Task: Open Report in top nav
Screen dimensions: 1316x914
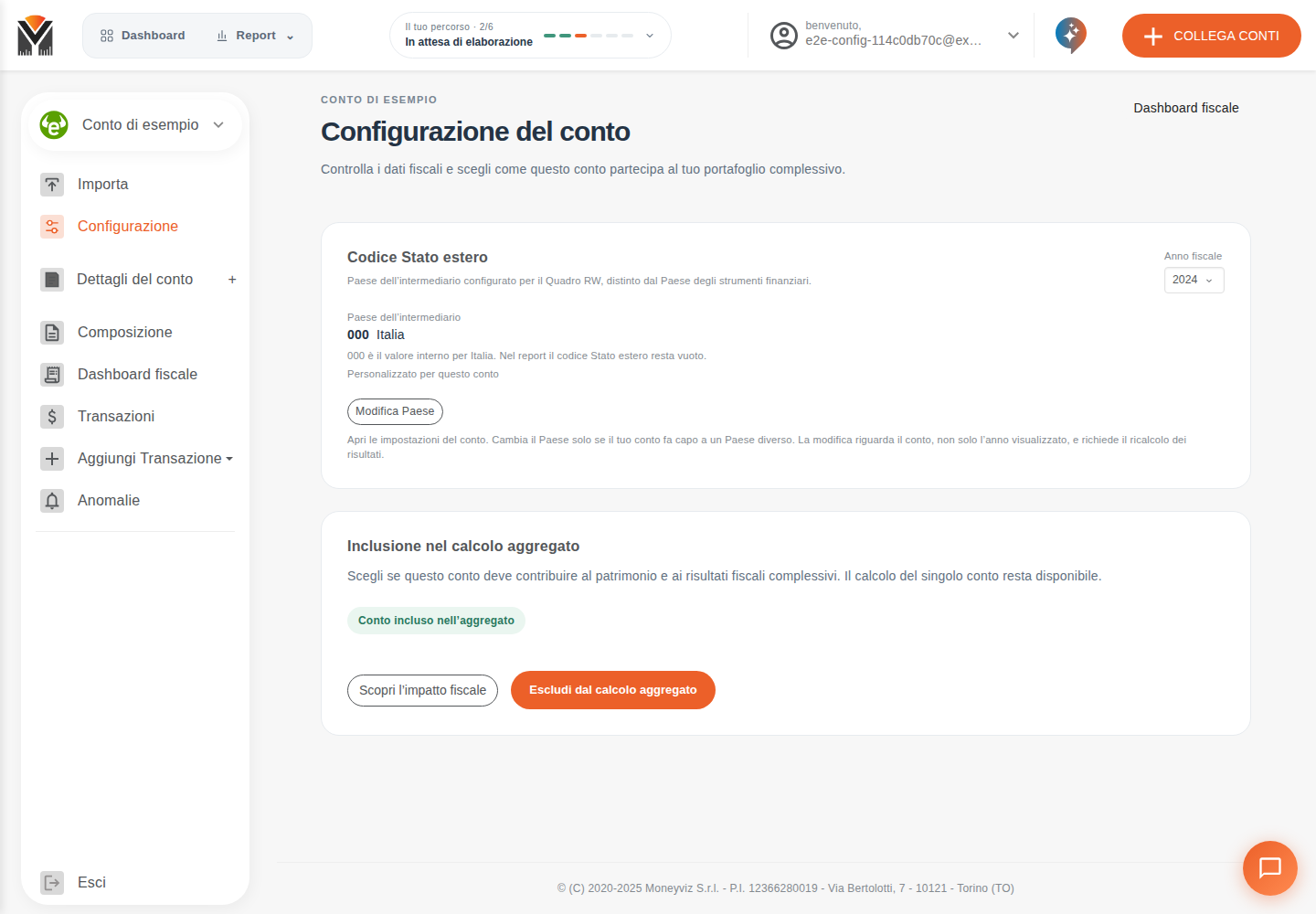Action: pyautogui.click(x=255, y=36)
